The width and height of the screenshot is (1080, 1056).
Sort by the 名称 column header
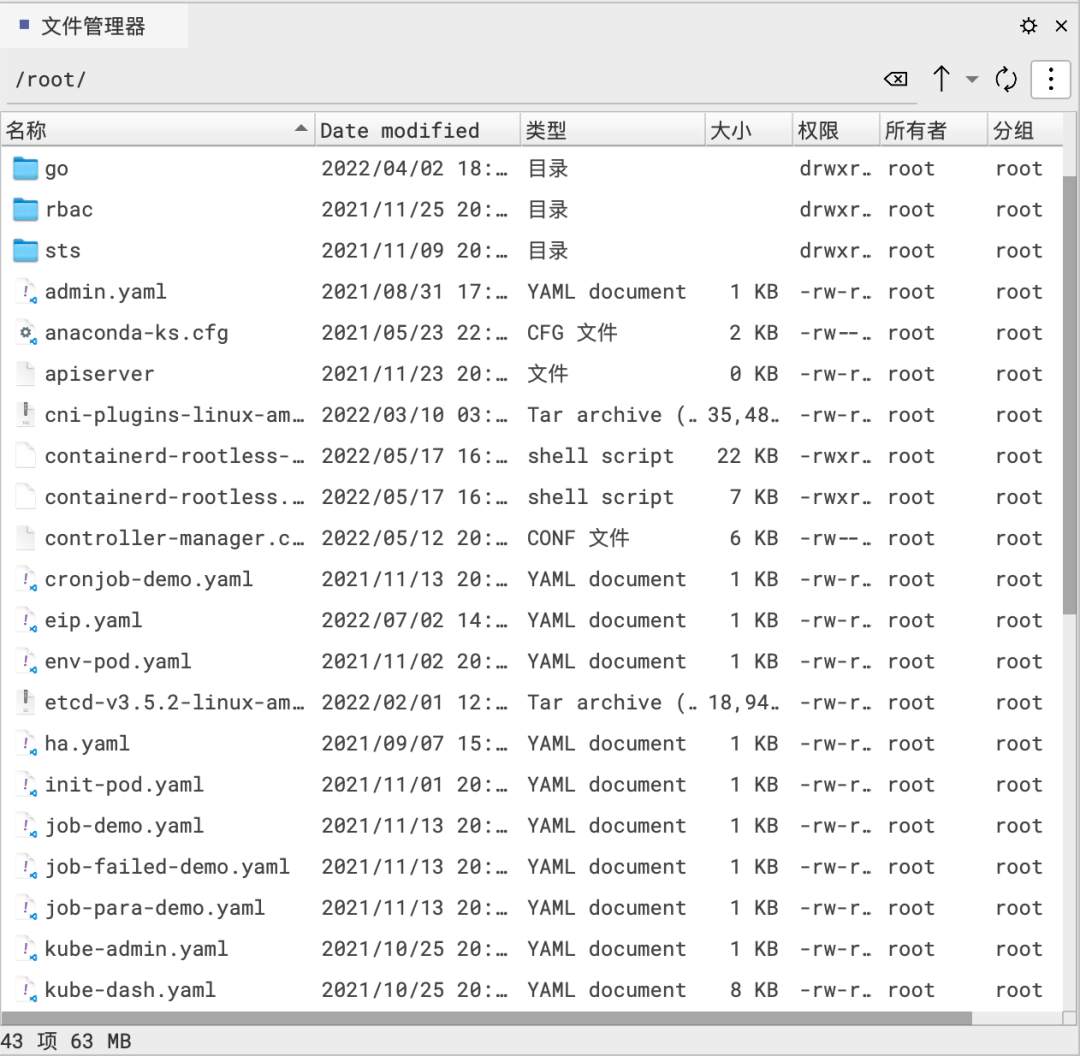(x=157, y=130)
